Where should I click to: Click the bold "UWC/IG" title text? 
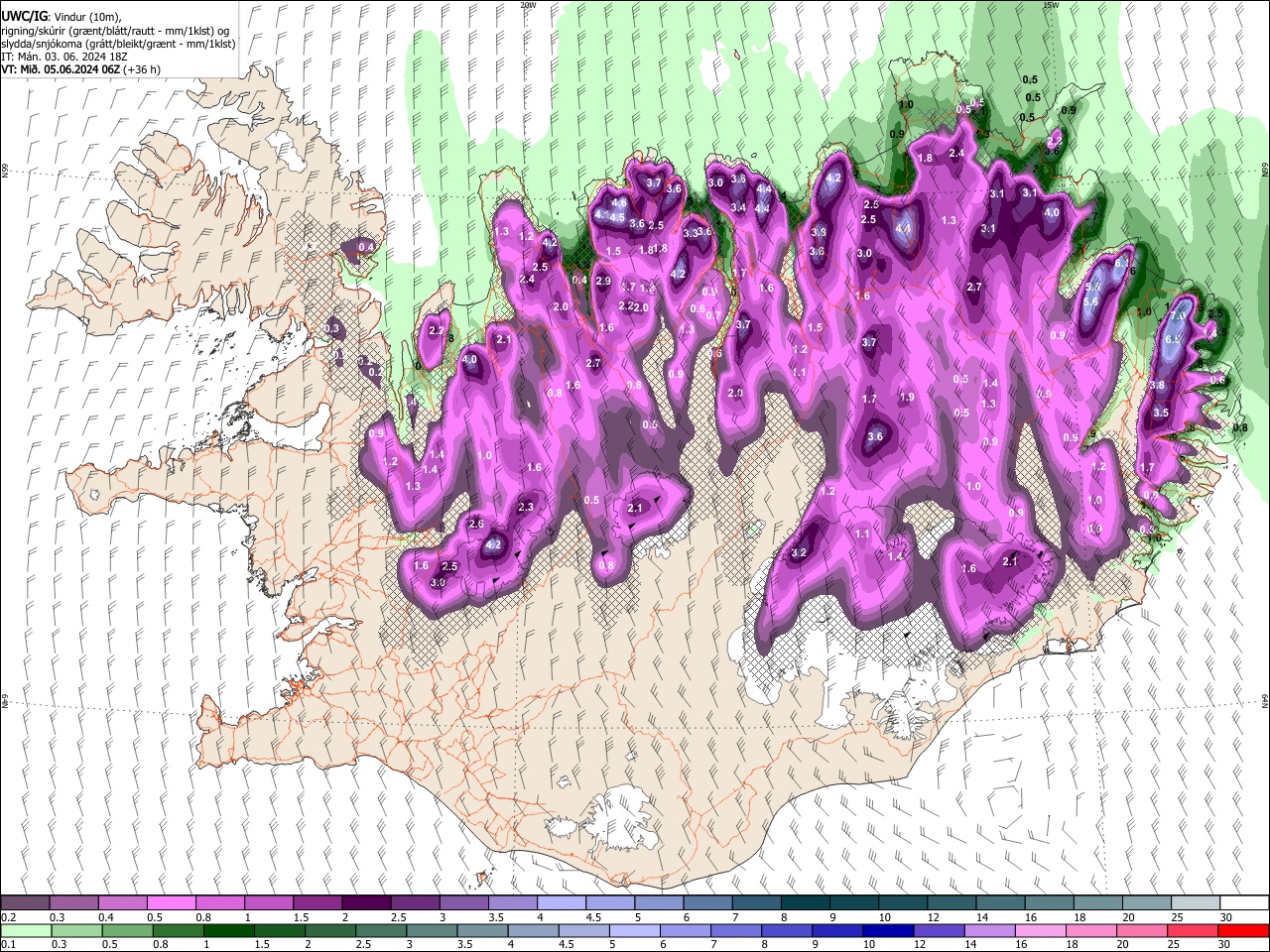[24, 15]
